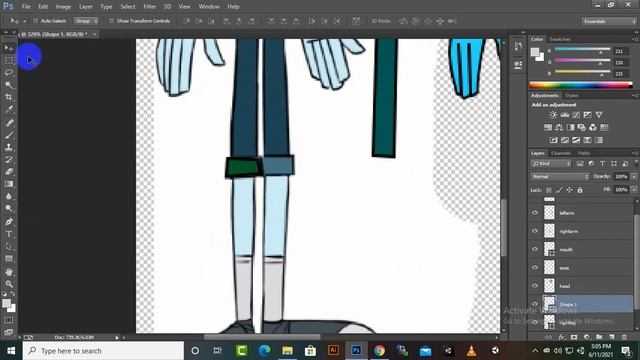Screen dimensions: 640x360
Task: Click the Windows search box
Action: (x=103, y=351)
